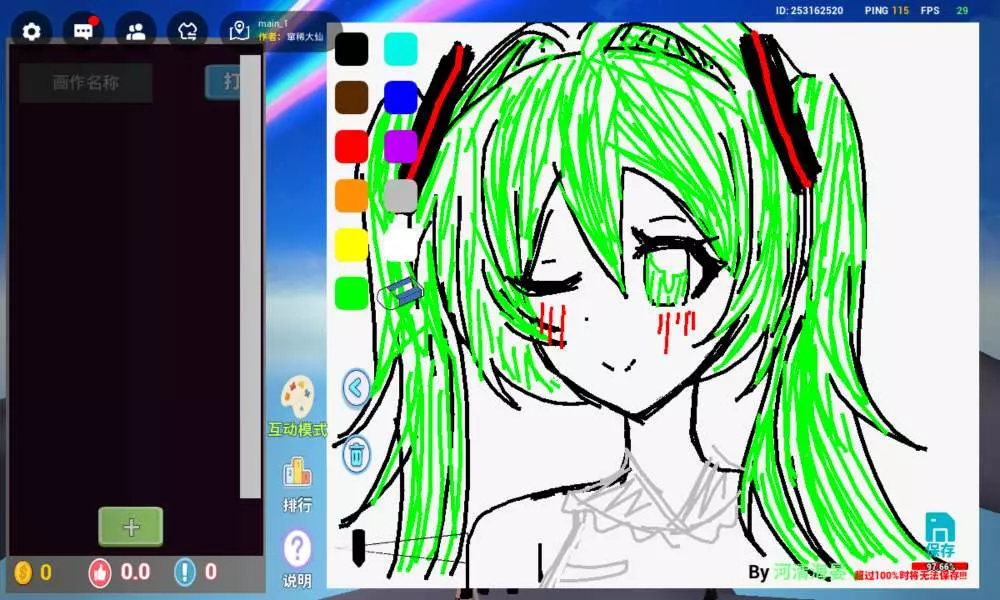The image size is (1000, 600).
Task: Click the trash can clear button
Action: click(x=356, y=454)
